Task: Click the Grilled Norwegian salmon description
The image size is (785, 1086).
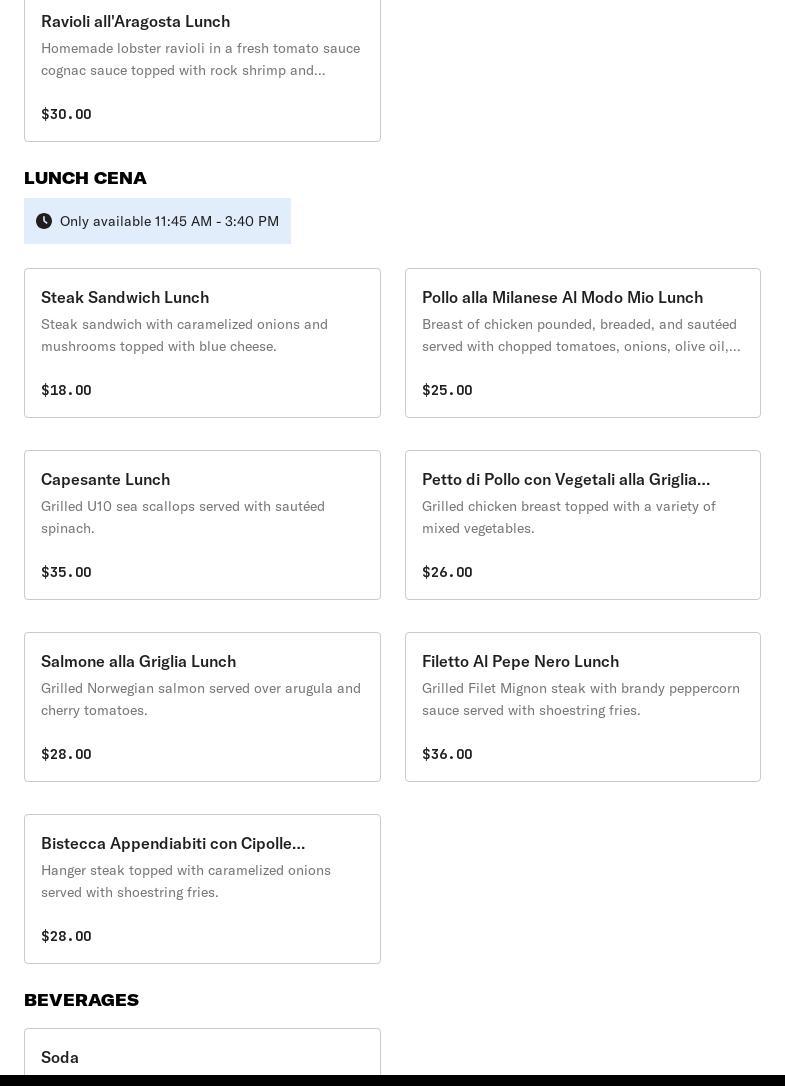Action: (200, 699)
